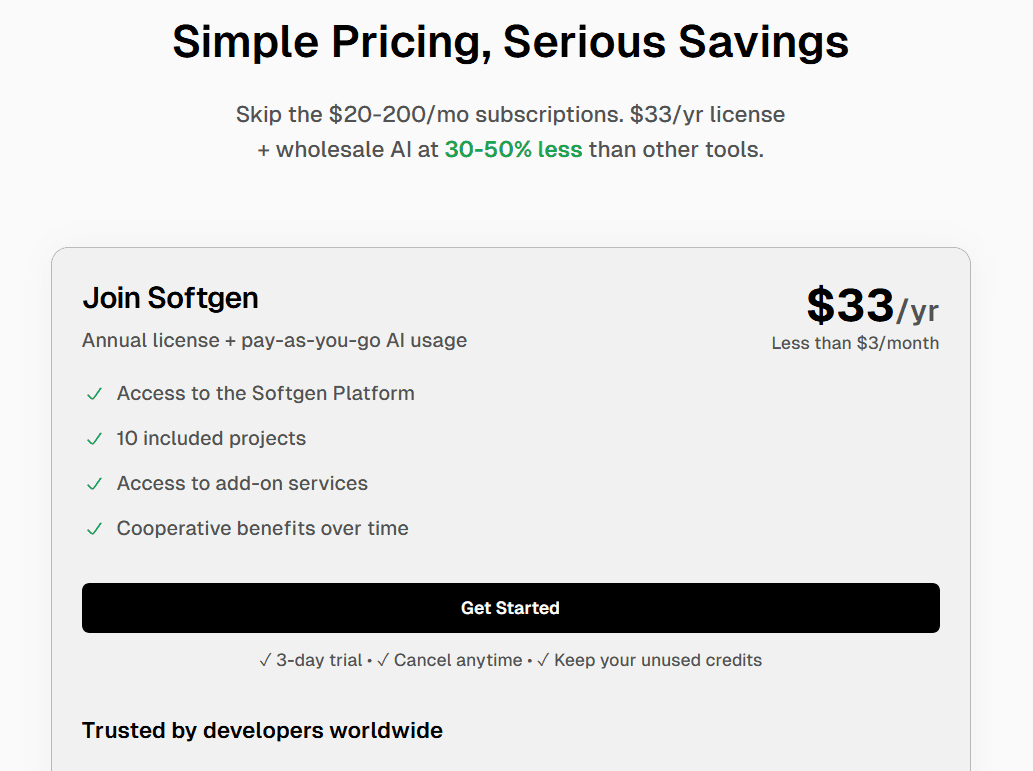Click the checkmark next to 10 included projects

click(94, 439)
